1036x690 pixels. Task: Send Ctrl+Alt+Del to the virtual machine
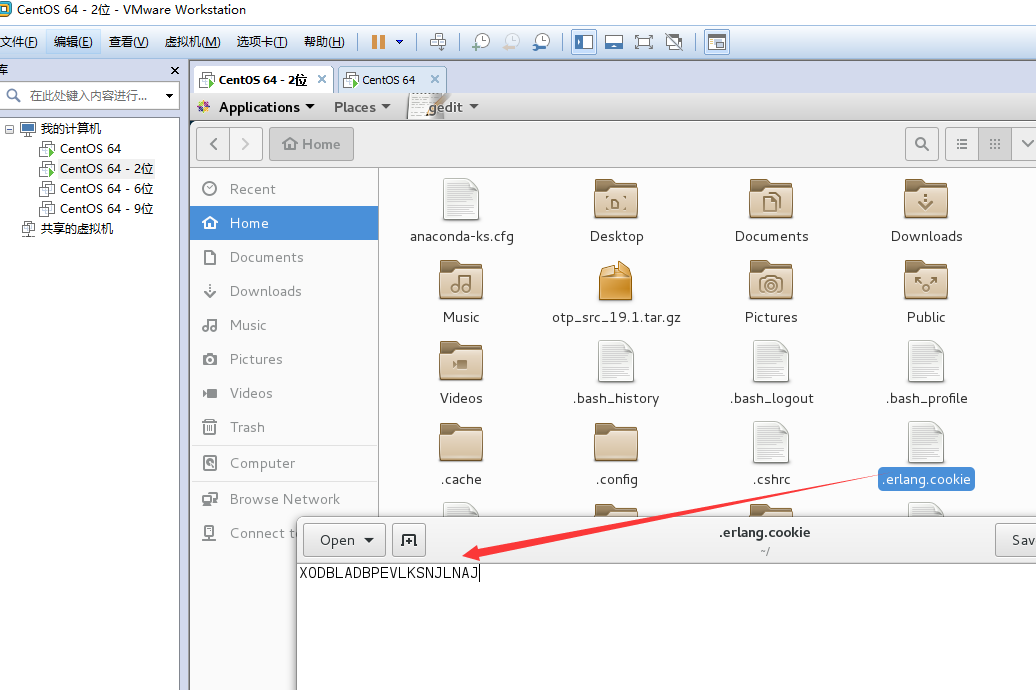[438, 42]
